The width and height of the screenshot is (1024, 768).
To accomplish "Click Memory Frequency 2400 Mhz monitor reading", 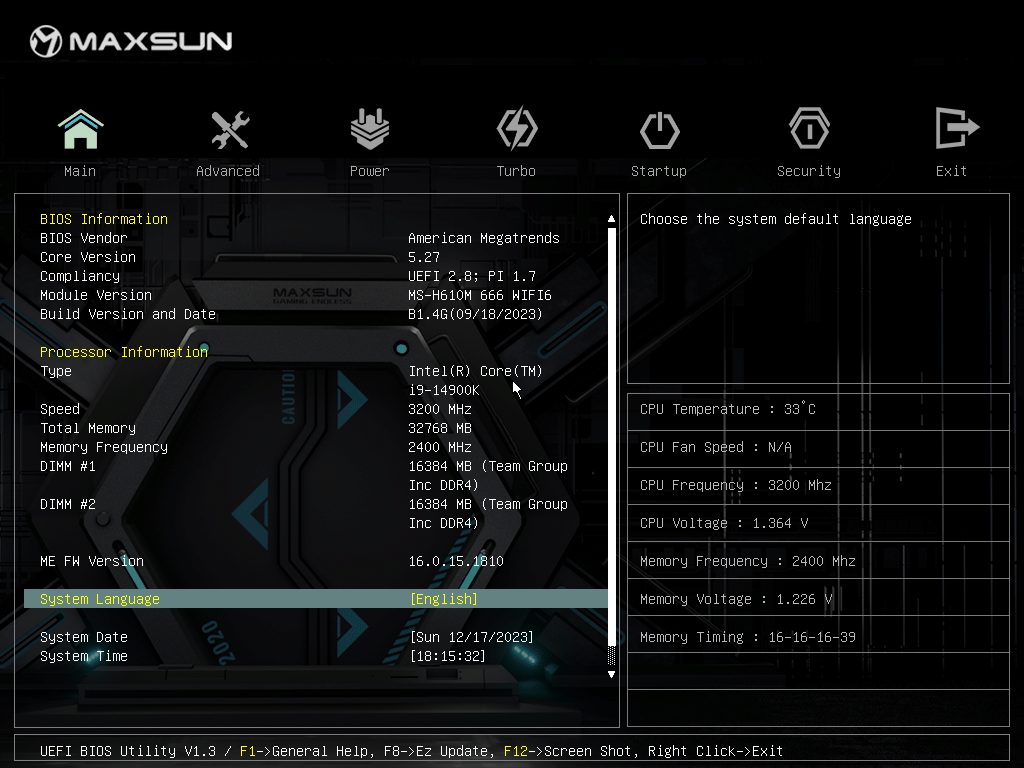I will [748, 561].
